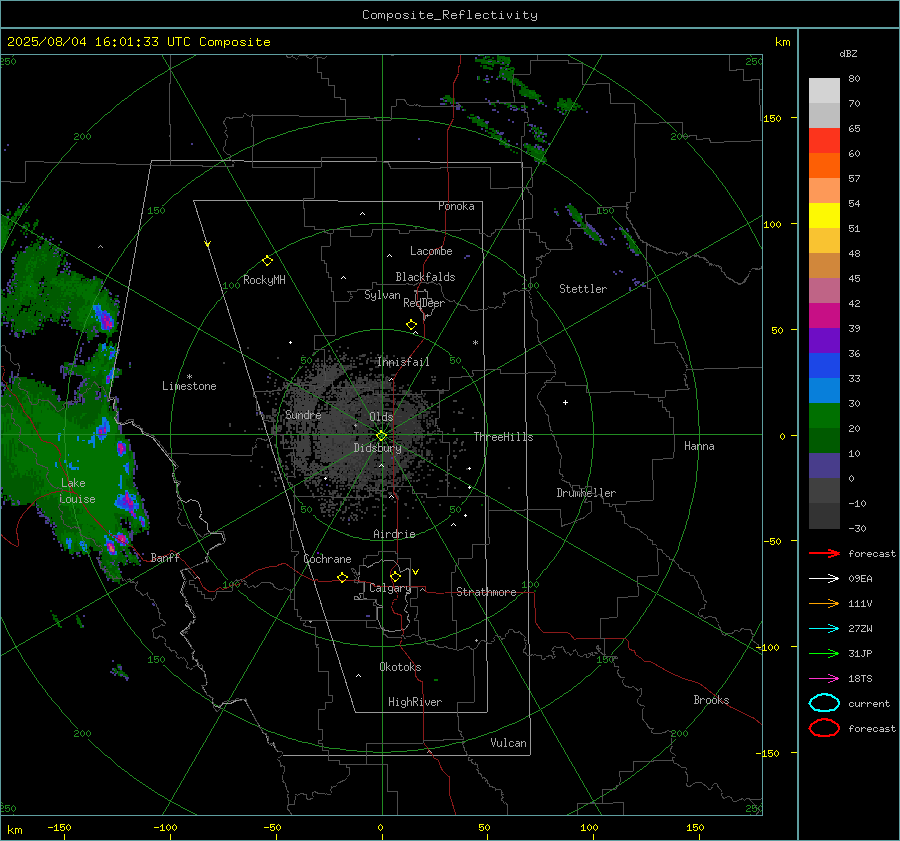Click the cyan current ellipse icon
The height and width of the screenshot is (841, 900).
[824, 703]
